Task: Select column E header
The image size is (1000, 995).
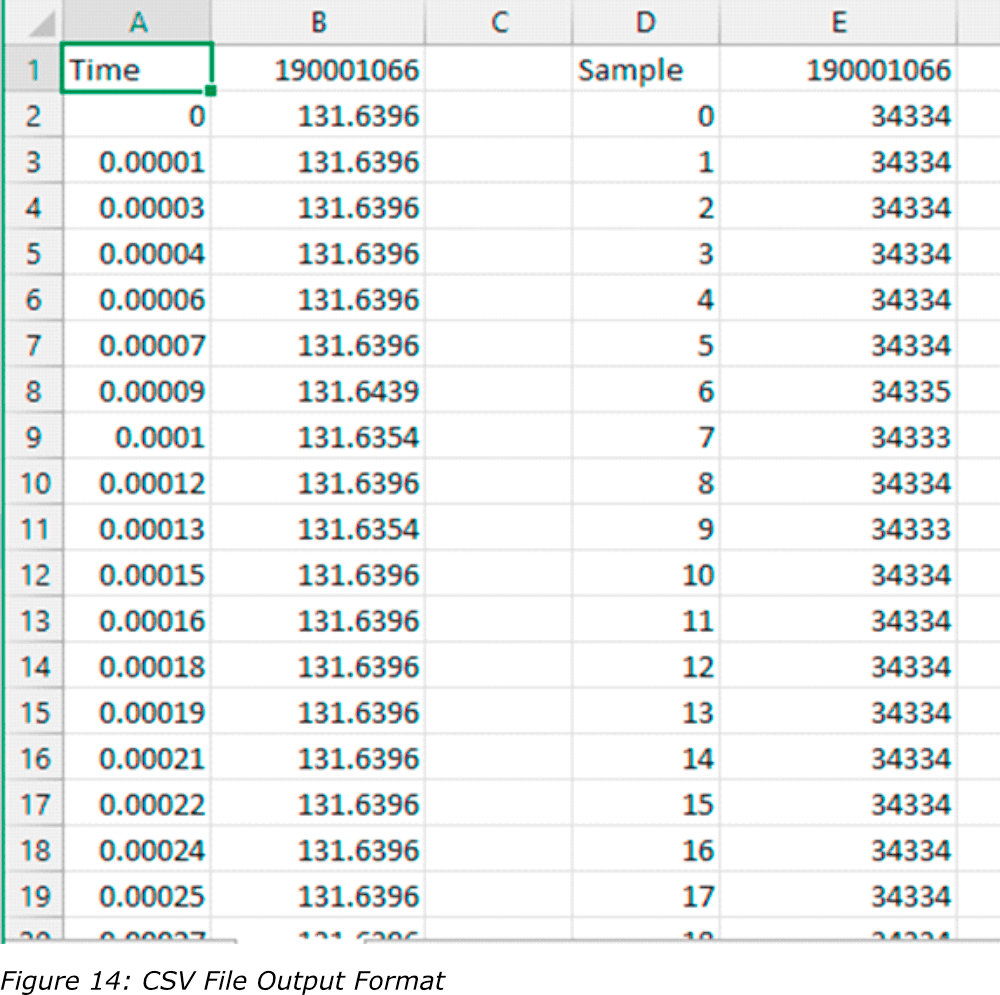Action: point(838,22)
